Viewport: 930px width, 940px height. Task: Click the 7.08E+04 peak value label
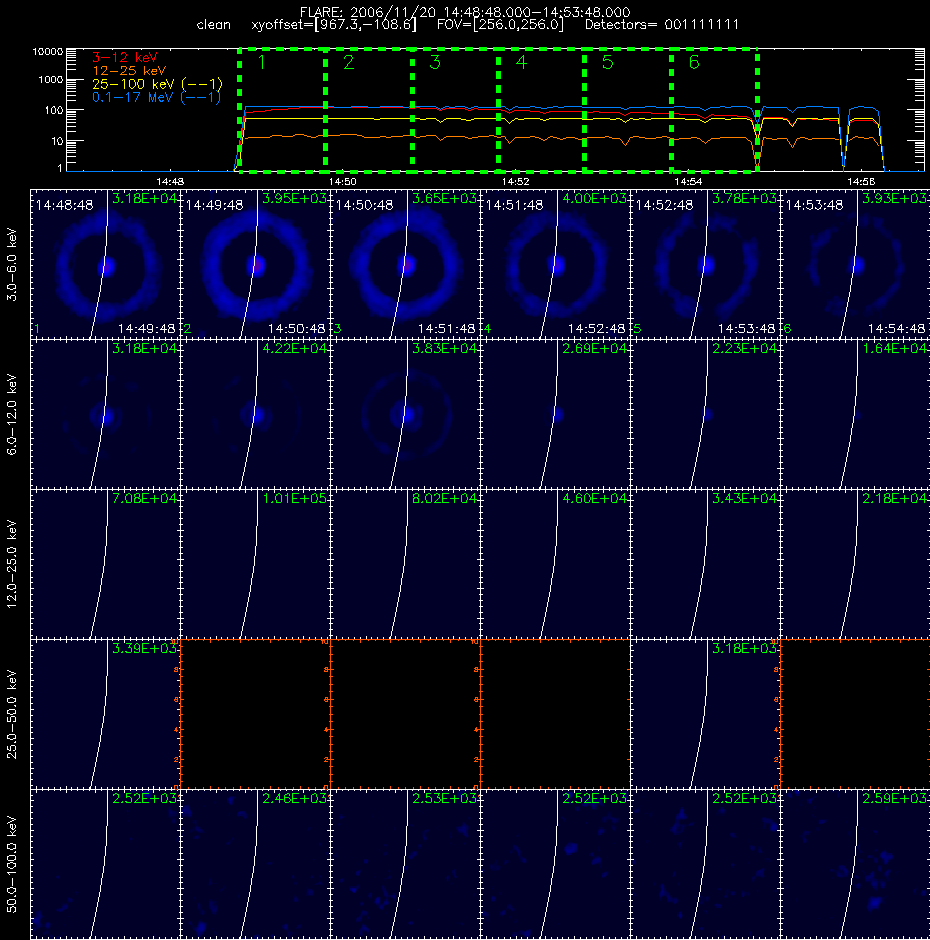tap(145, 498)
